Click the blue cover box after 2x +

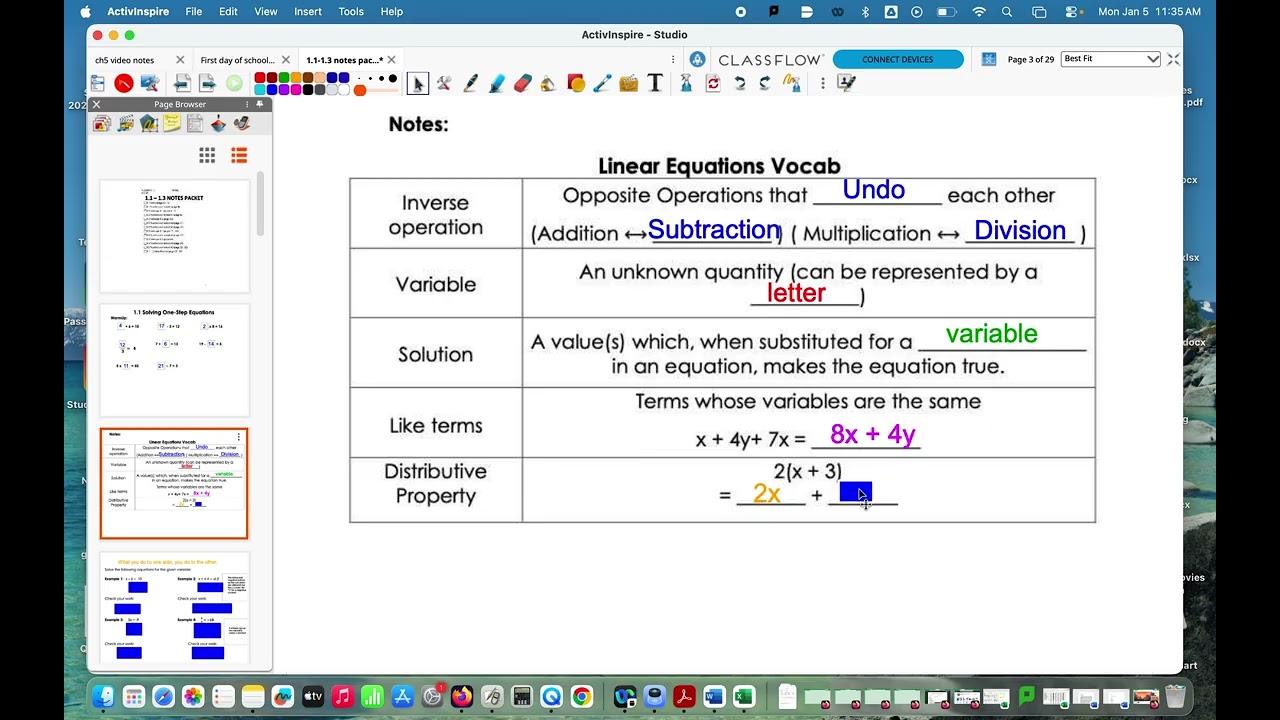pyautogui.click(x=855, y=493)
